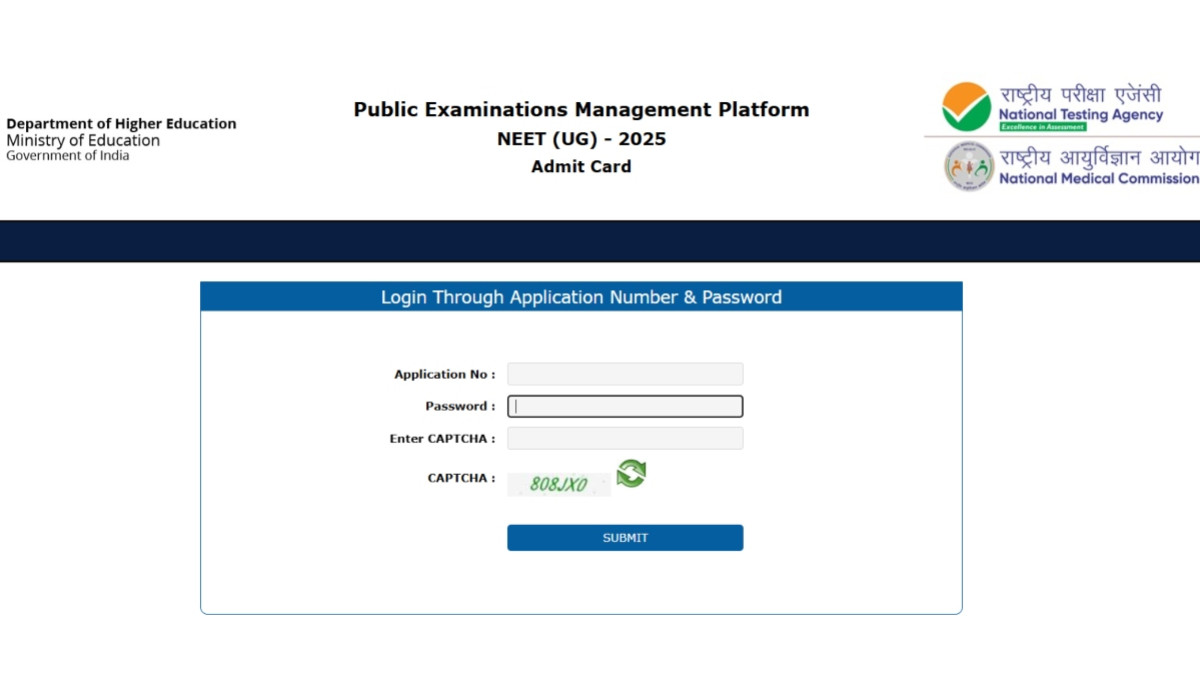Image resolution: width=1200 pixels, height=675 pixels.
Task: Click the National Testing Agency checkmark logo
Action: [966, 106]
